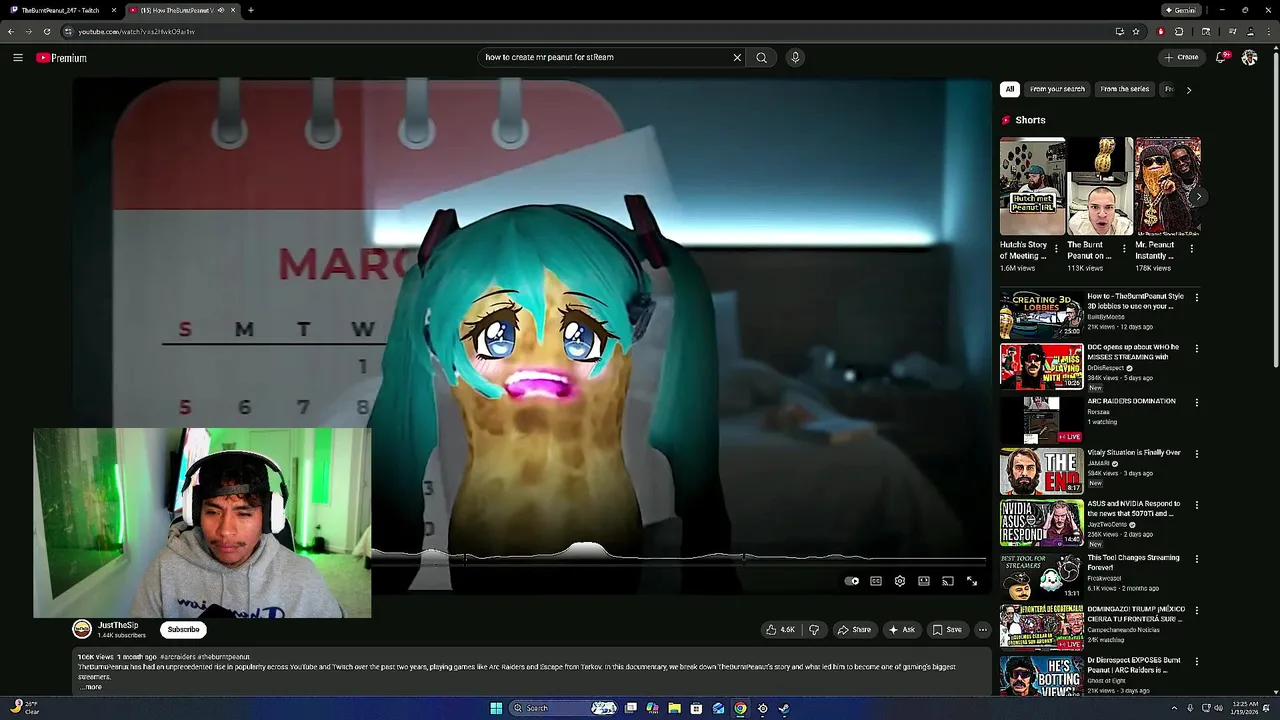Viewport: 1280px width, 720px height.
Task: Share the video
Action: (854, 630)
